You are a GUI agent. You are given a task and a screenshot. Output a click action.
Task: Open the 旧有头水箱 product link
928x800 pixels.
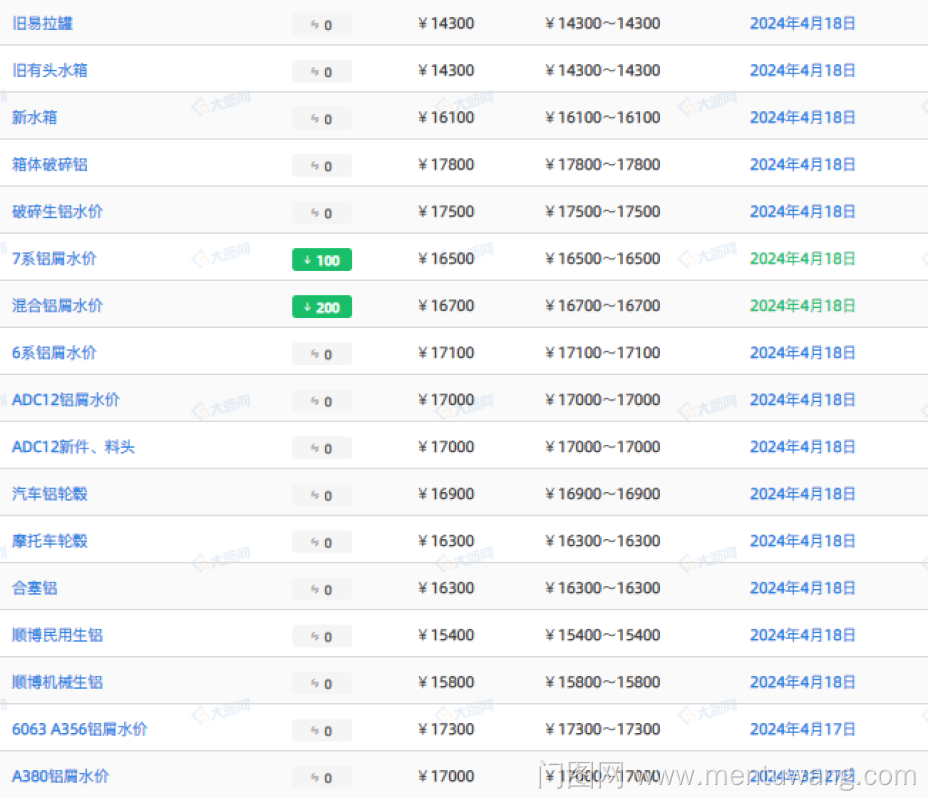(49, 70)
